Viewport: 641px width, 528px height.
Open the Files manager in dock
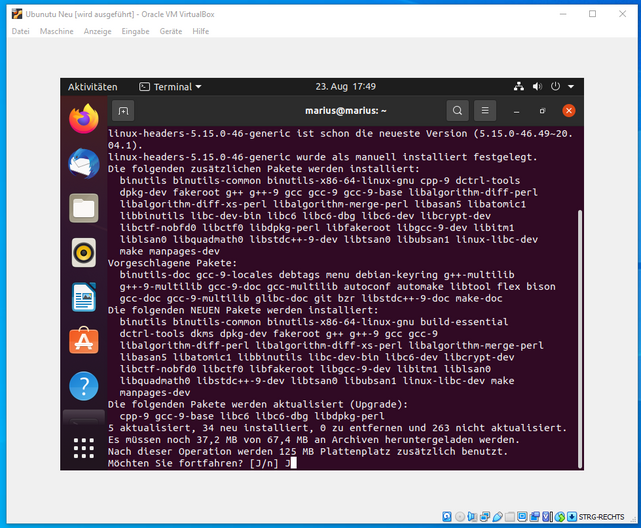[x=84, y=208]
